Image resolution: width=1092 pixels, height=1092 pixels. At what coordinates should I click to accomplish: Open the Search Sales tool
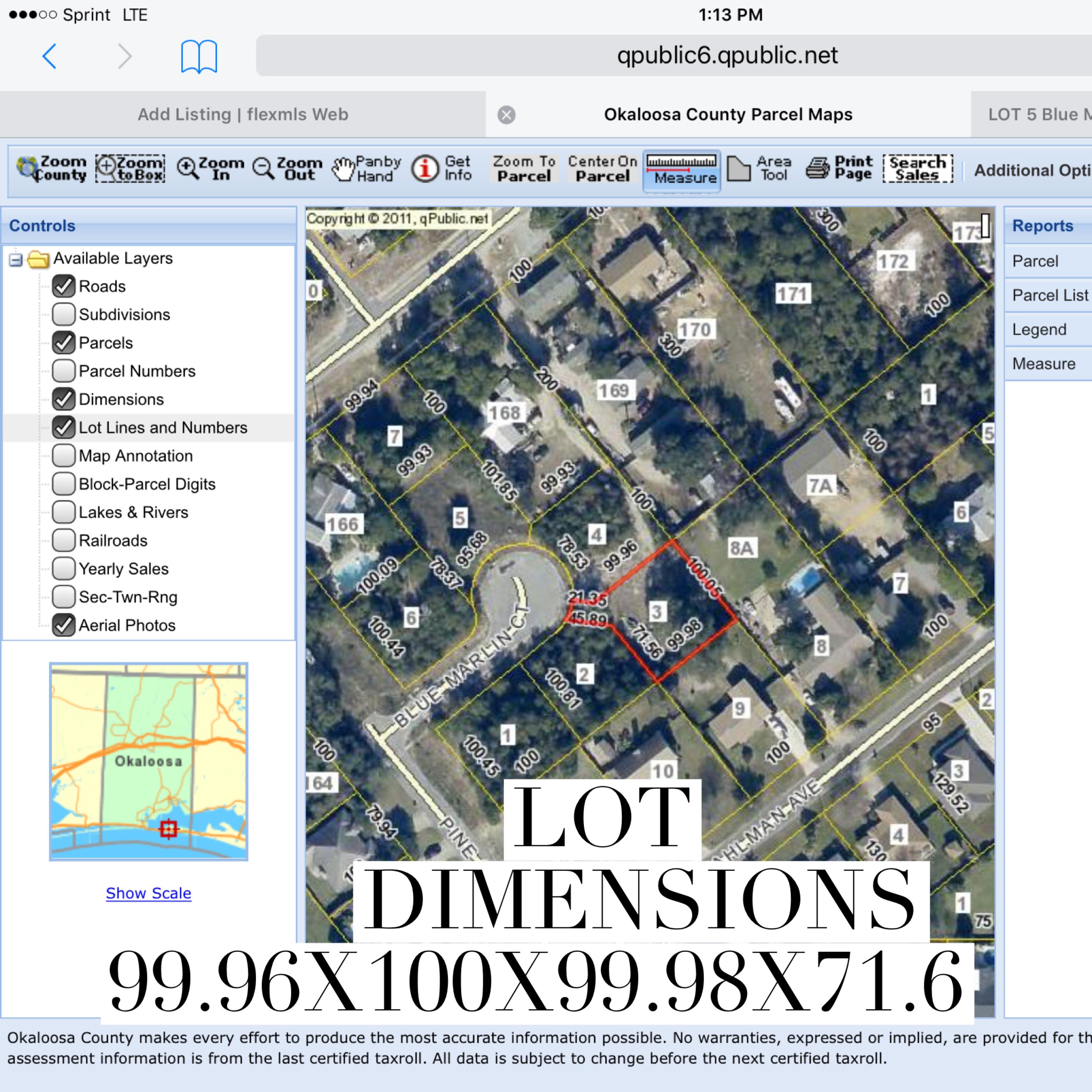click(x=918, y=169)
